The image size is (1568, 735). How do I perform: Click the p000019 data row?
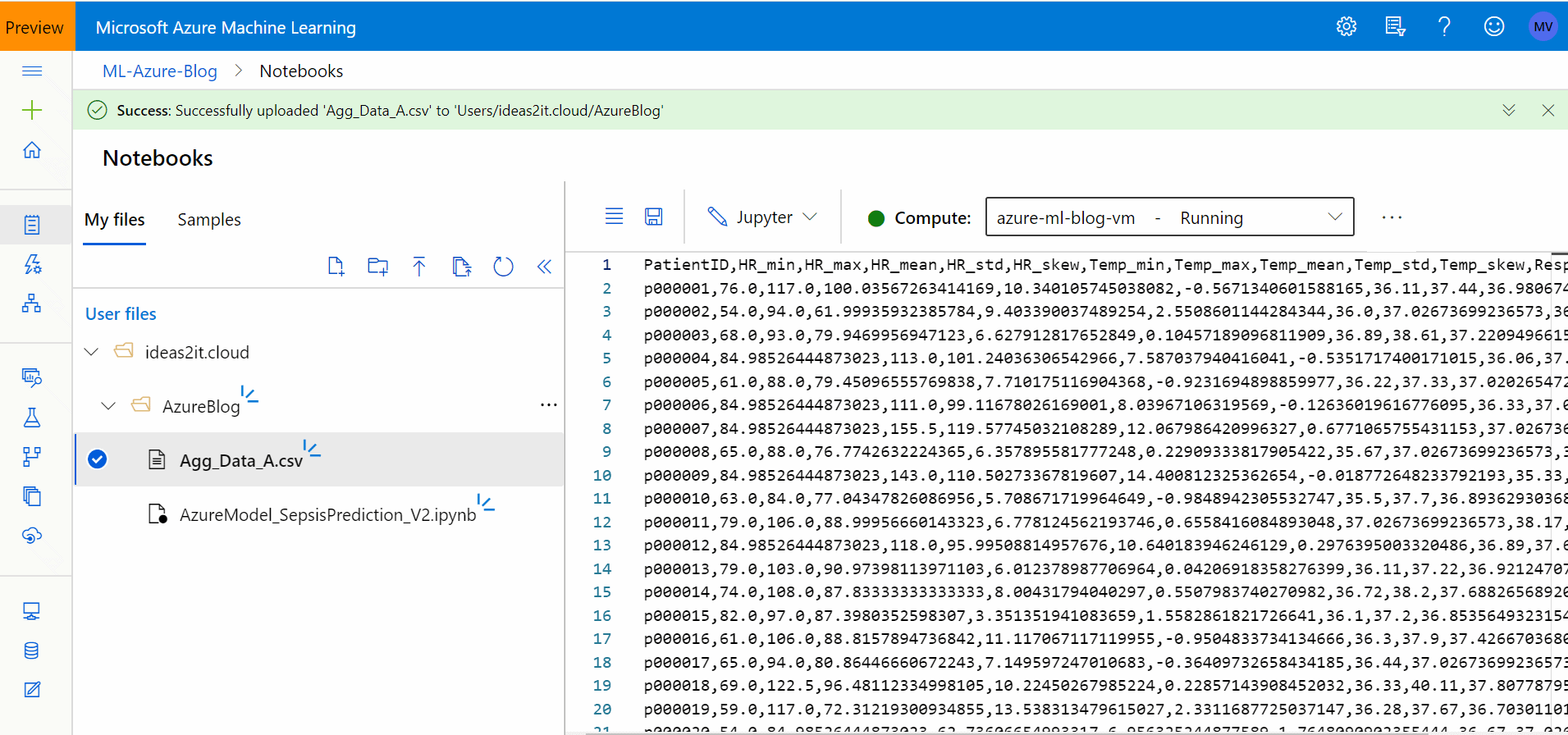(1105, 710)
